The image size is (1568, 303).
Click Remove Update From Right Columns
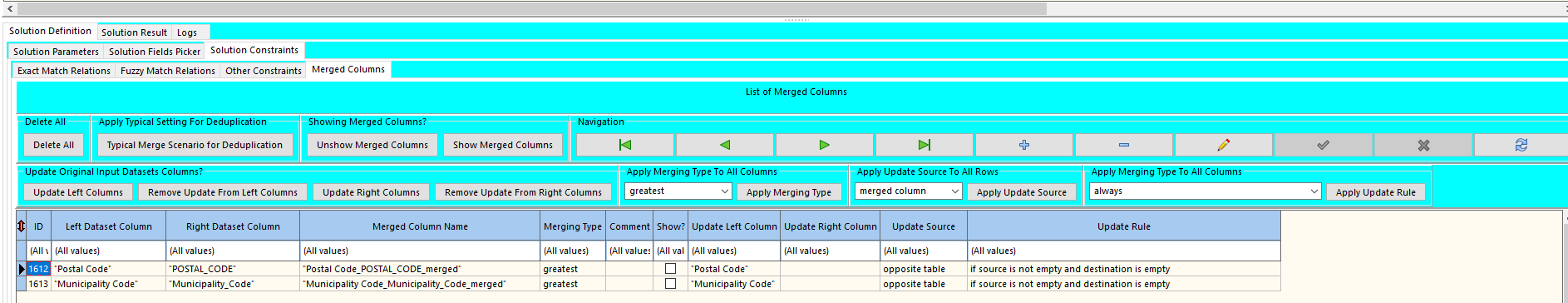523,192
